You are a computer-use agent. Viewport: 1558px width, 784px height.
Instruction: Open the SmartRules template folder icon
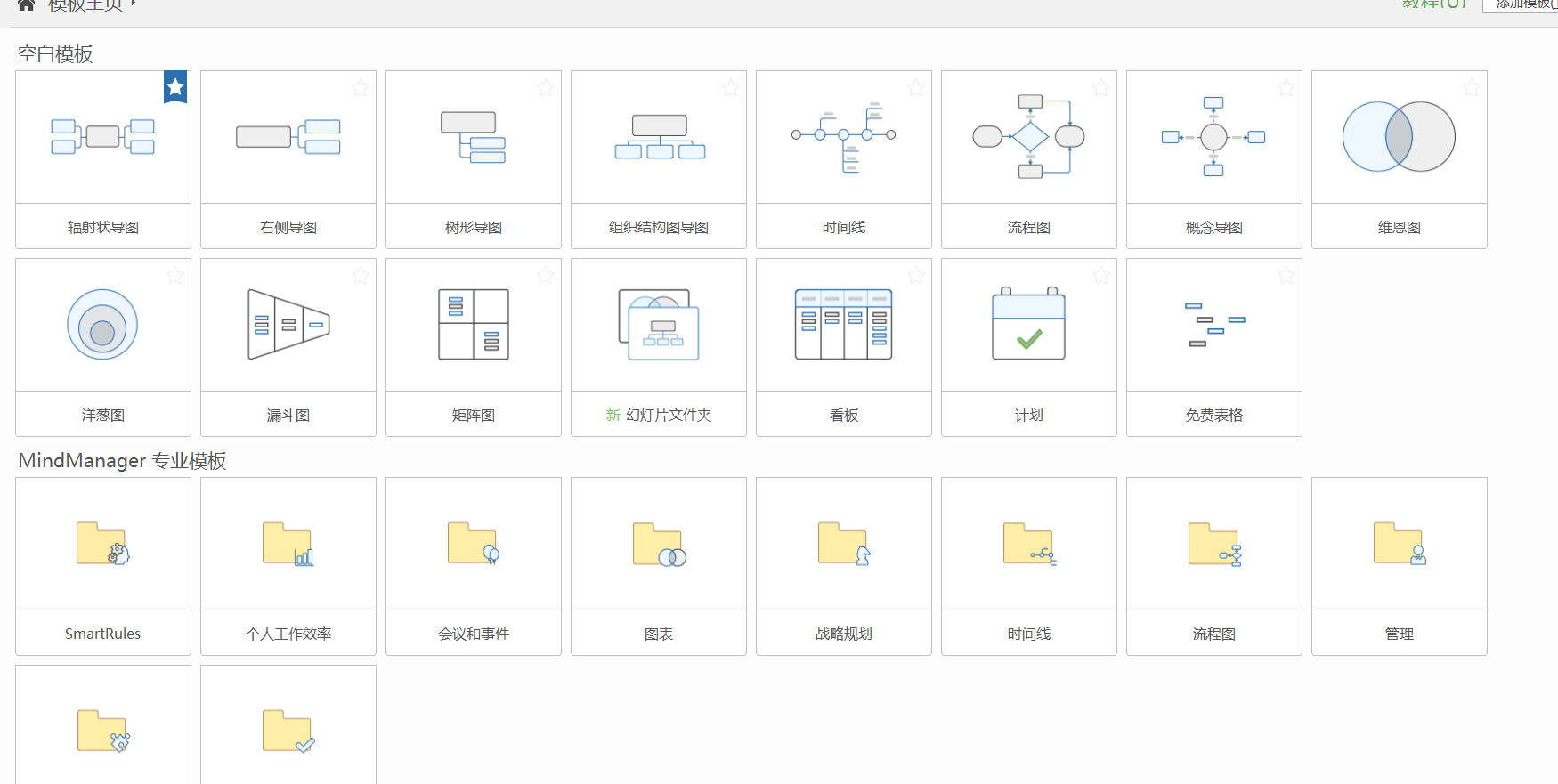pyautogui.click(x=103, y=544)
